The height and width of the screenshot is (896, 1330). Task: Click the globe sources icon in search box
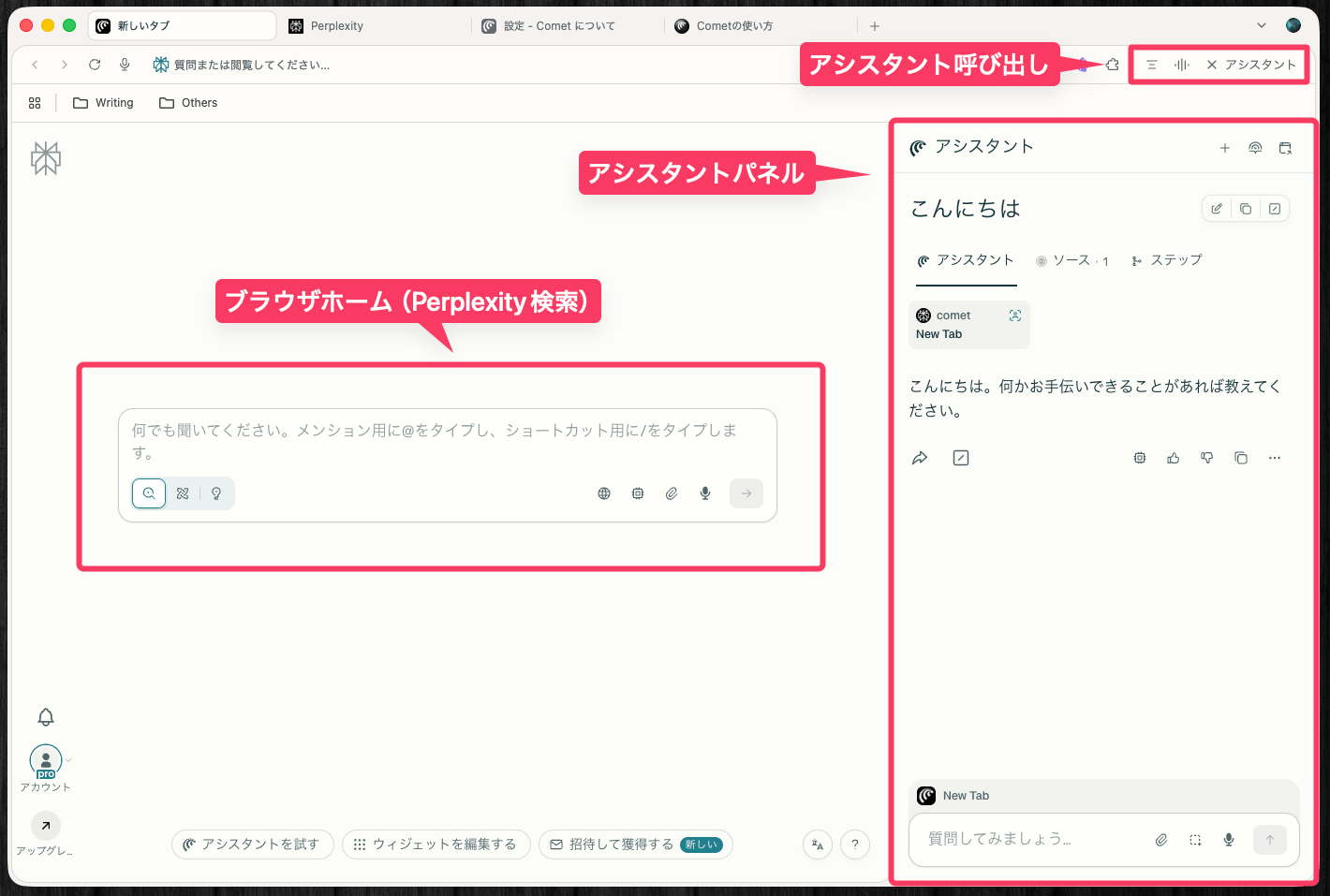click(604, 493)
